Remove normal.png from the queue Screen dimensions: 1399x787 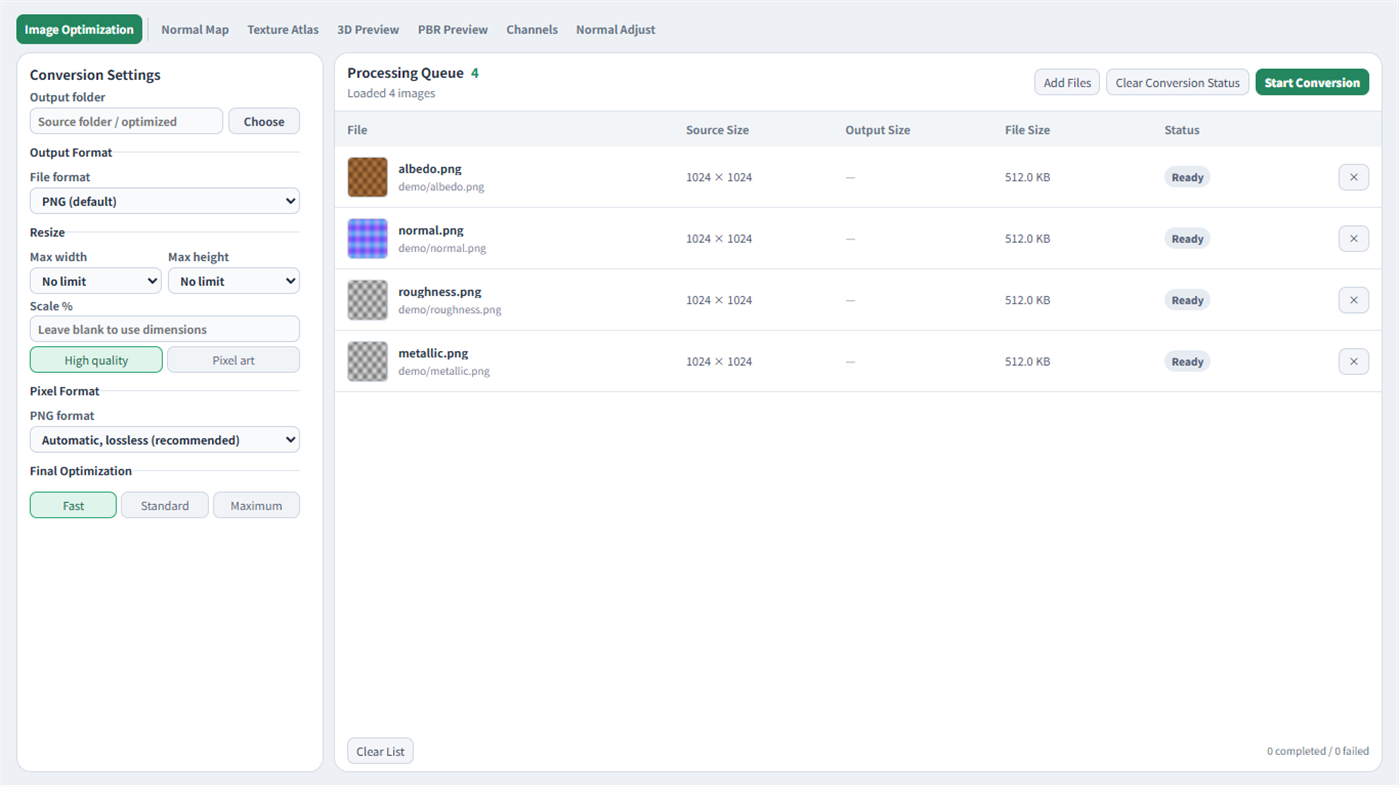[1353, 238]
